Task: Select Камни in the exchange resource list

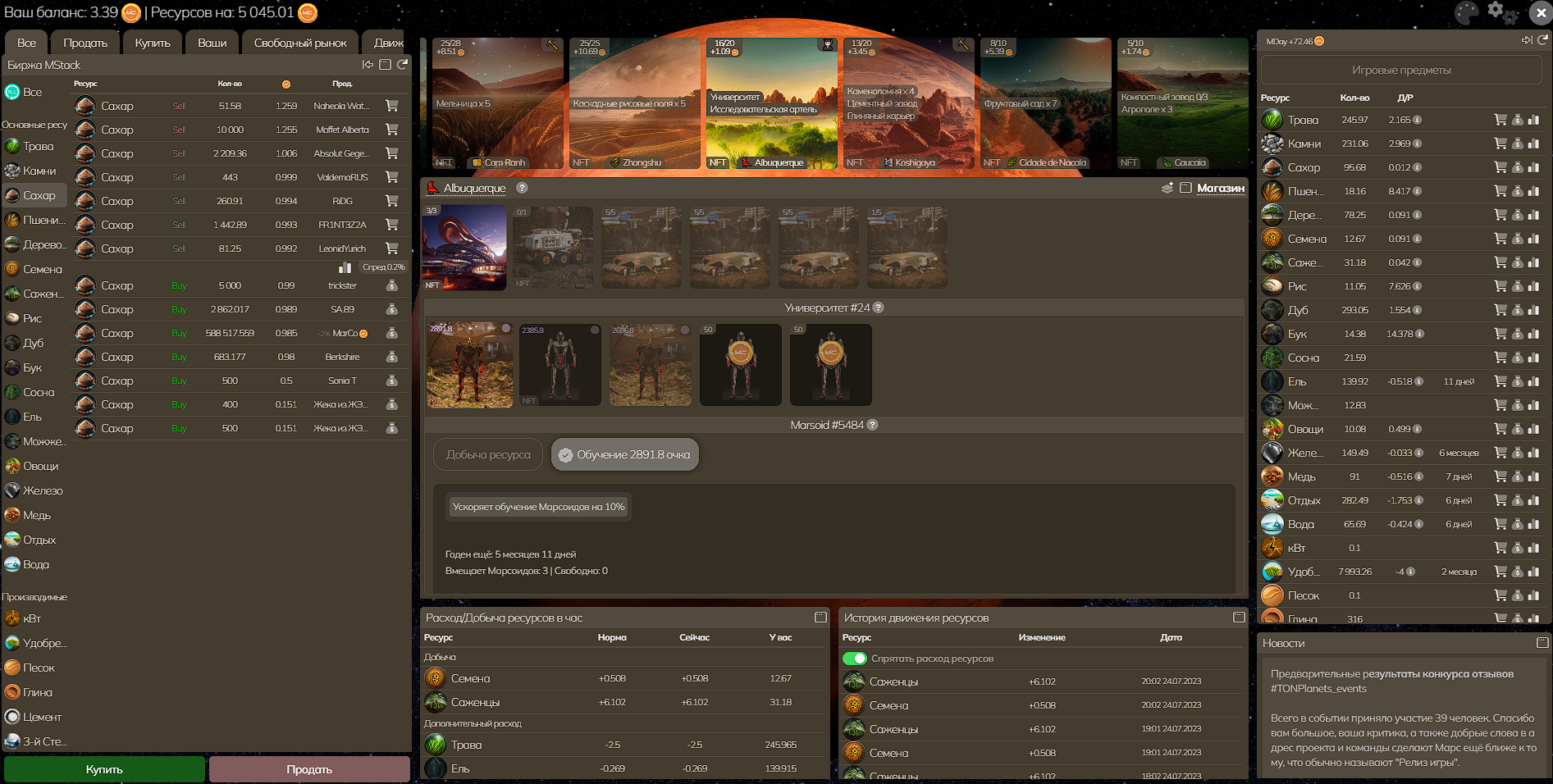Action: click(35, 171)
